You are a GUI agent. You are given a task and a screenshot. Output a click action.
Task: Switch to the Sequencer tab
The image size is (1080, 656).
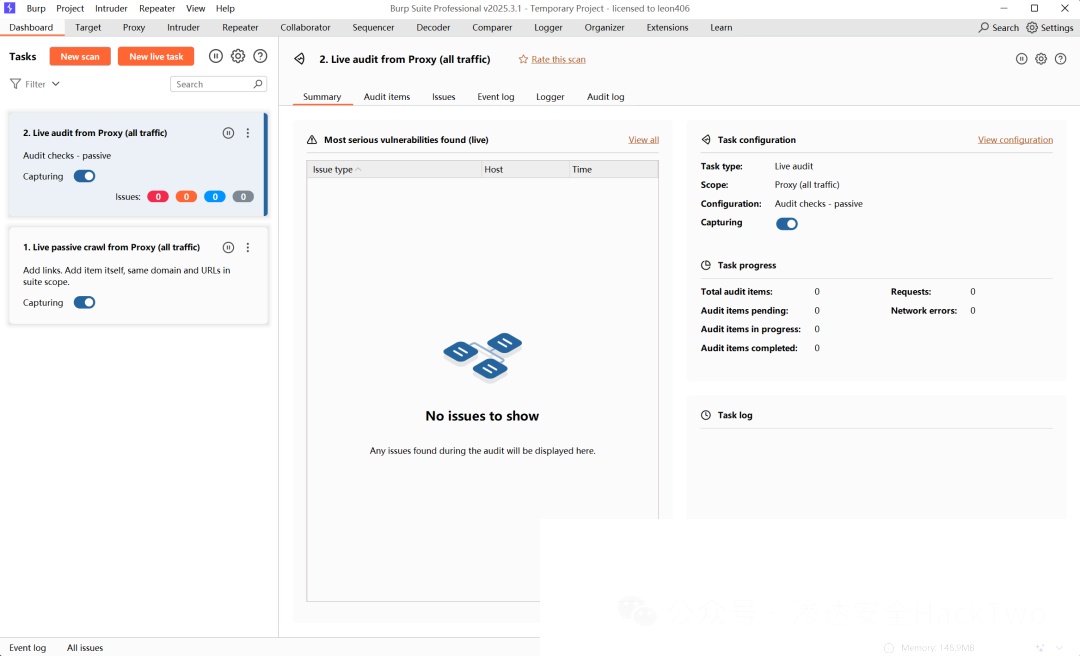(x=373, y=28)
